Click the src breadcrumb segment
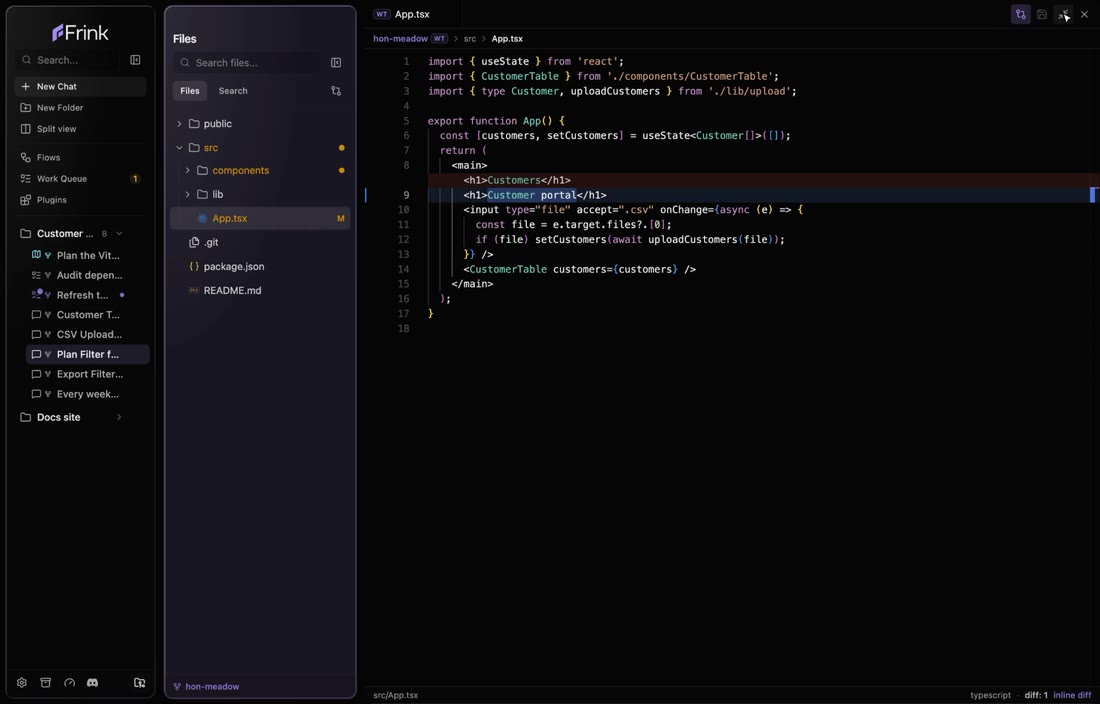Screen dimensions: 1100x704 470,39
